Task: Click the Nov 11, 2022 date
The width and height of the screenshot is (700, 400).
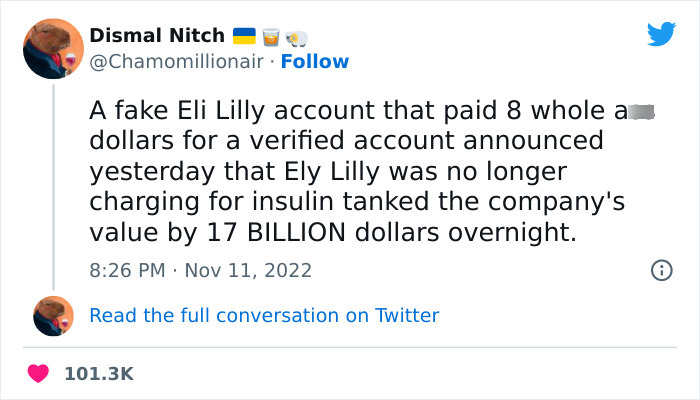Action: pos(247,270)
